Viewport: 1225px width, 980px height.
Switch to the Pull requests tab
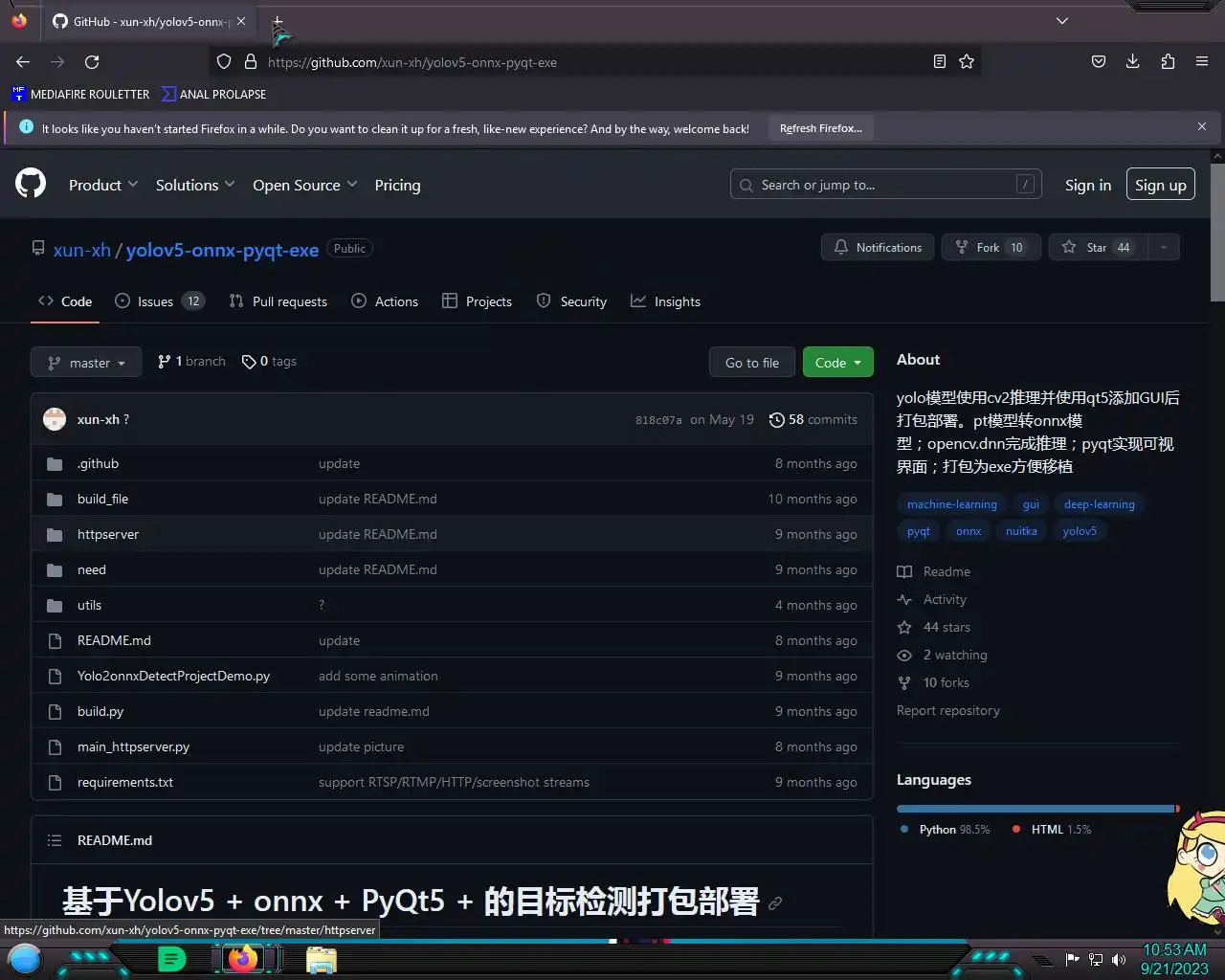click(278, 301)
